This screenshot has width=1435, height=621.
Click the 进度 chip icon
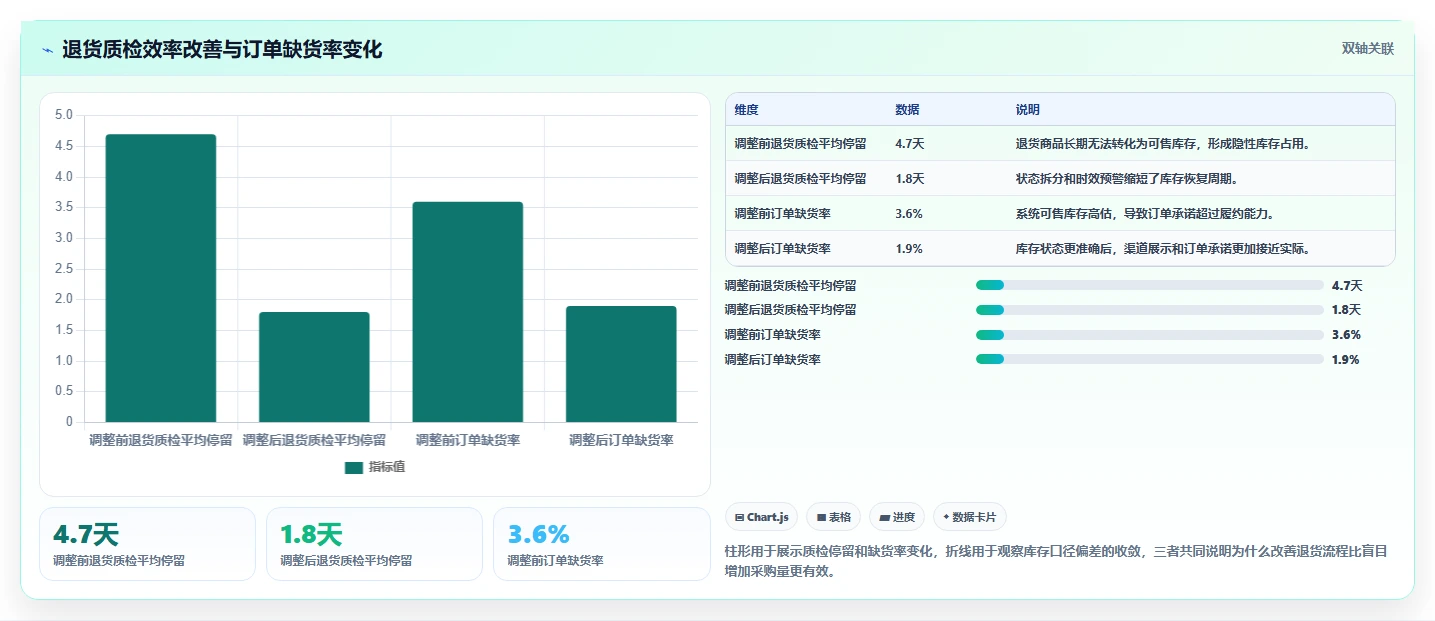pos(885,518)
